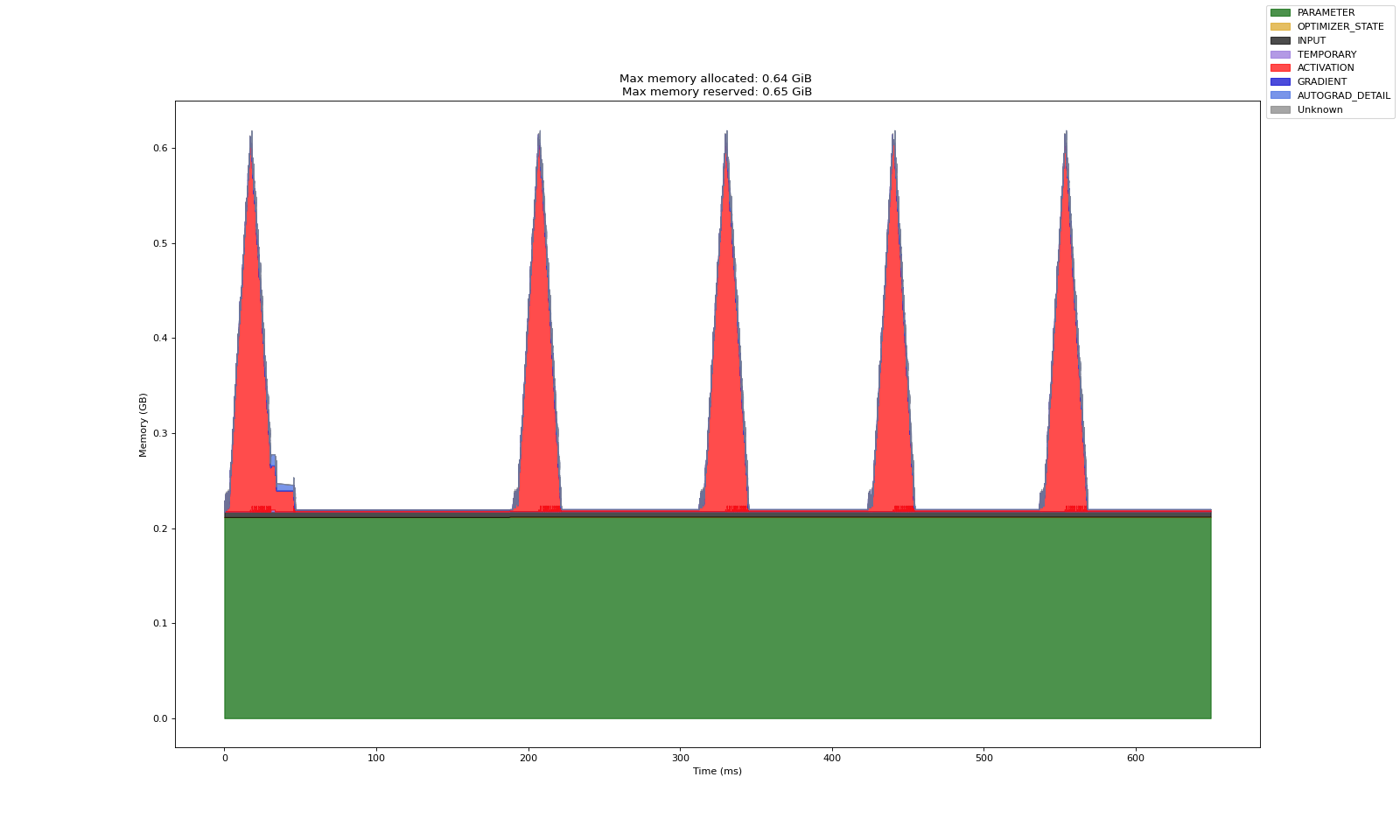Click the dark gray INPUT legend swatch
The height and width of the screenshot is (840, 1400).
[x=1280, y=41]
